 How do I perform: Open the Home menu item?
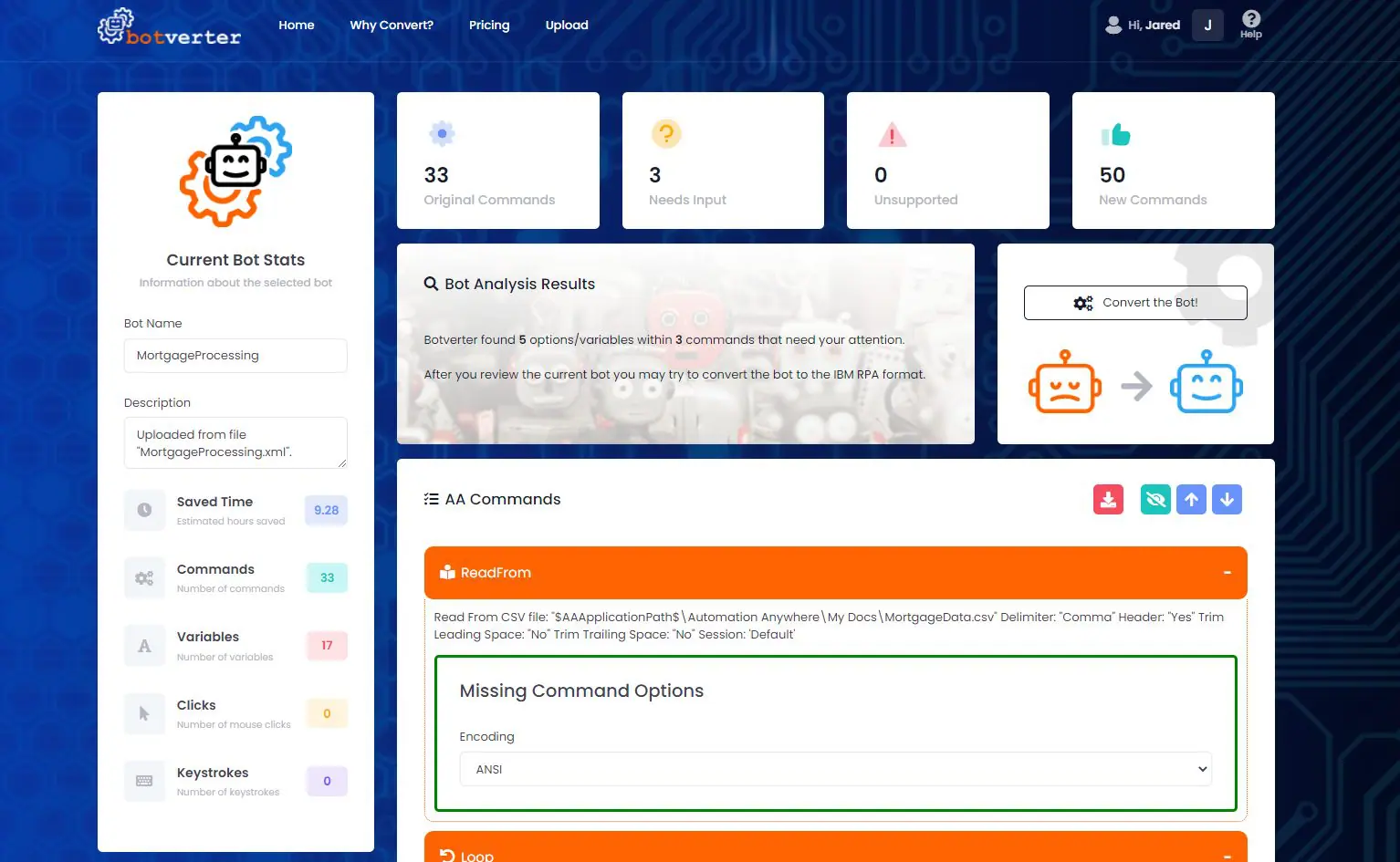click(297, 26)
